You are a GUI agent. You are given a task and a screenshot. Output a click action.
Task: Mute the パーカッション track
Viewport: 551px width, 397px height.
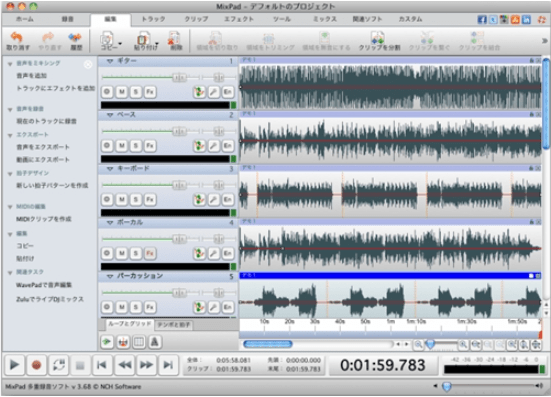(122, 307)
